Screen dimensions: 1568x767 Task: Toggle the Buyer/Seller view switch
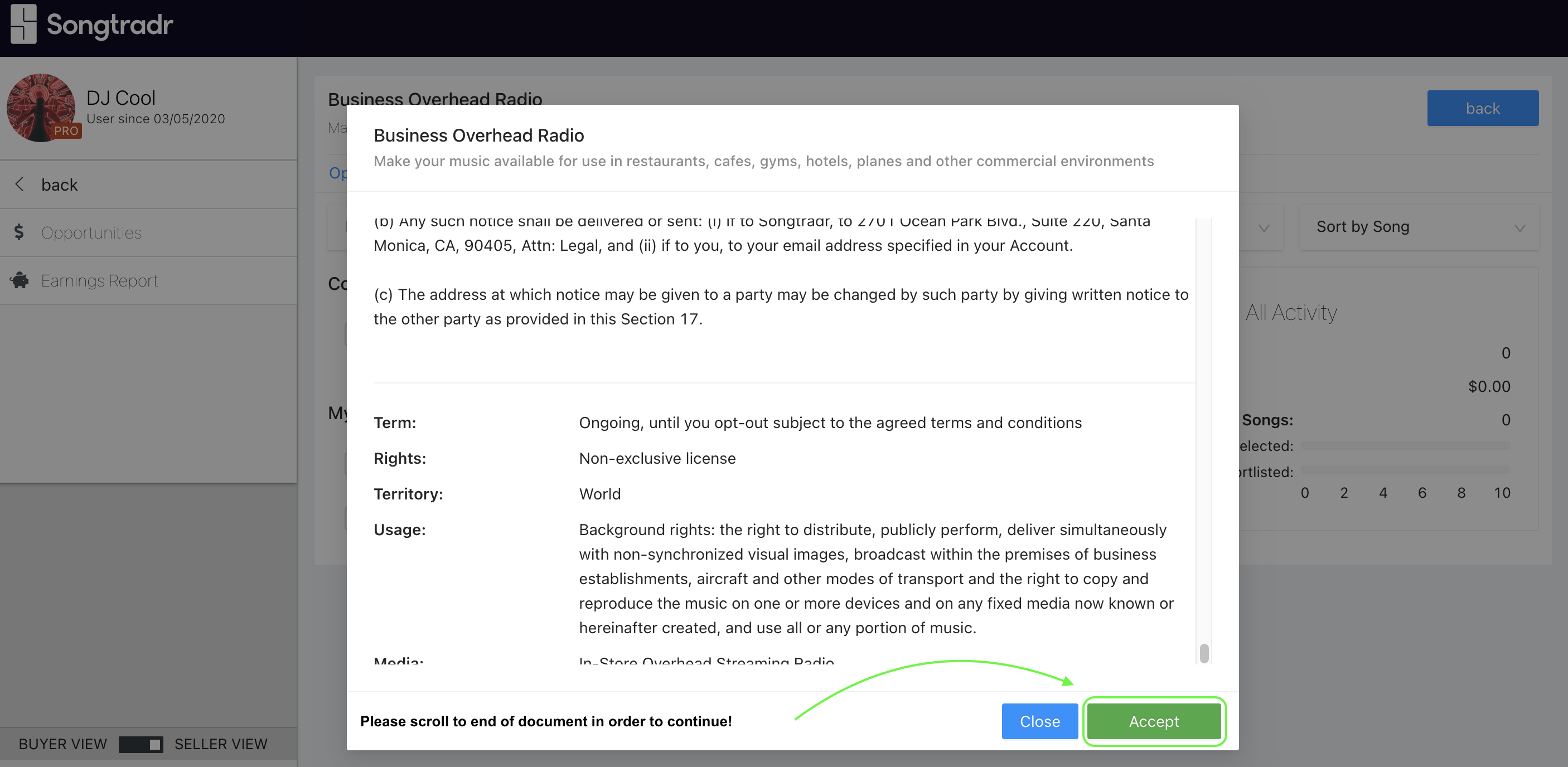click(x=141, y=744)
